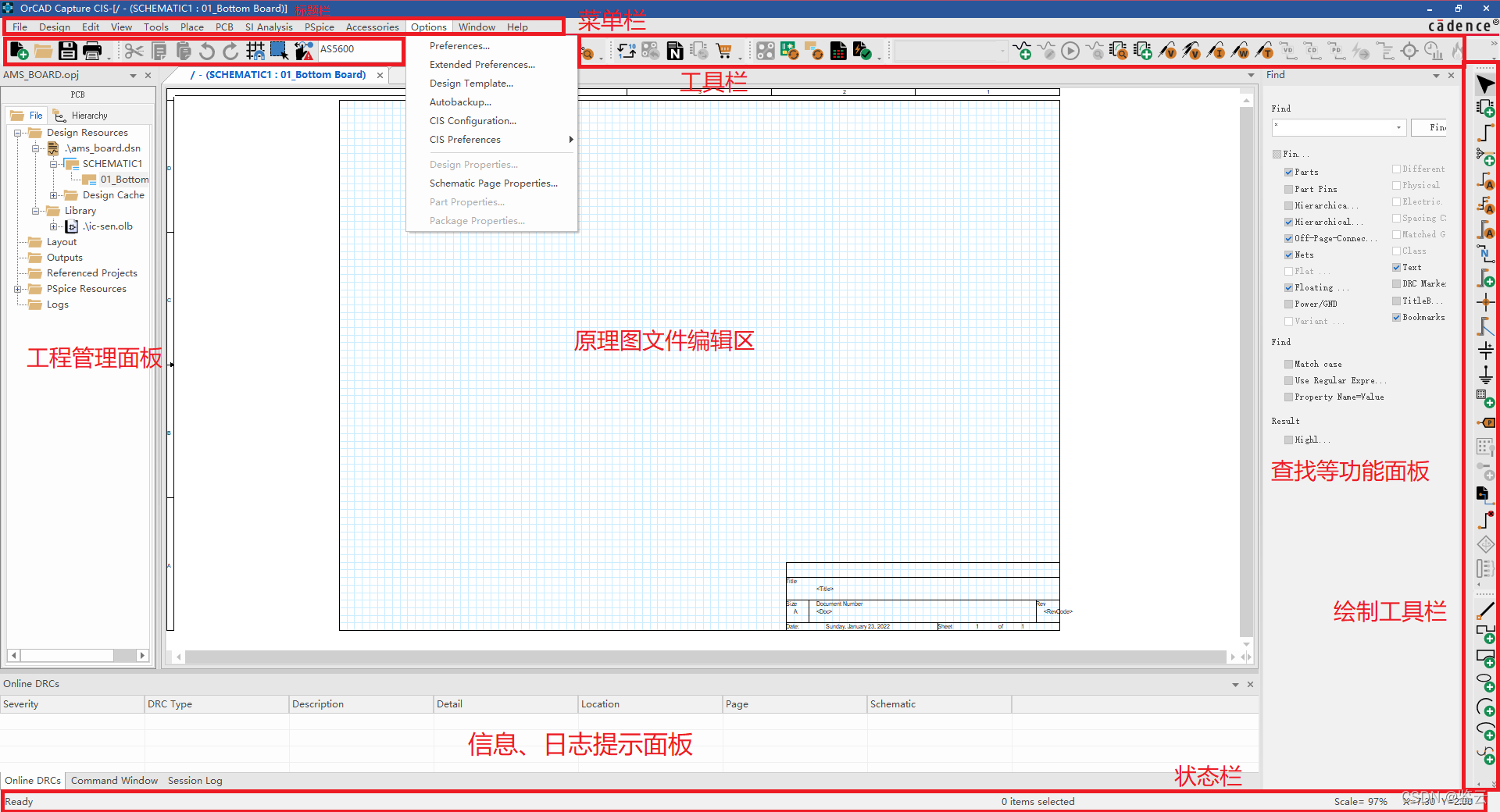Click the Print icon in toolbar
This screenshot has width=1500, height=812.
[x=92, y=52]
